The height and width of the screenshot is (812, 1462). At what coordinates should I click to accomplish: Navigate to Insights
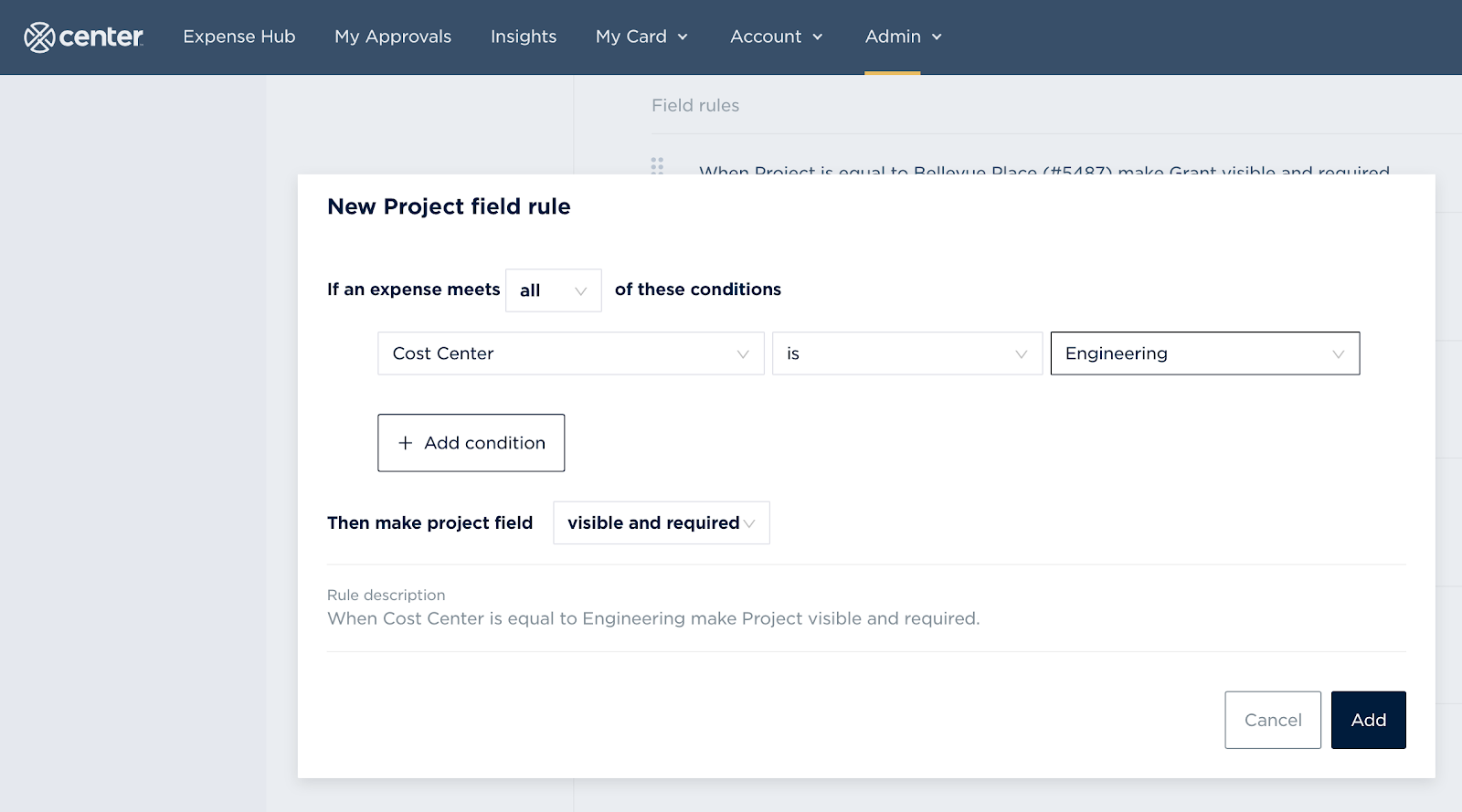(x=524, y=37)
